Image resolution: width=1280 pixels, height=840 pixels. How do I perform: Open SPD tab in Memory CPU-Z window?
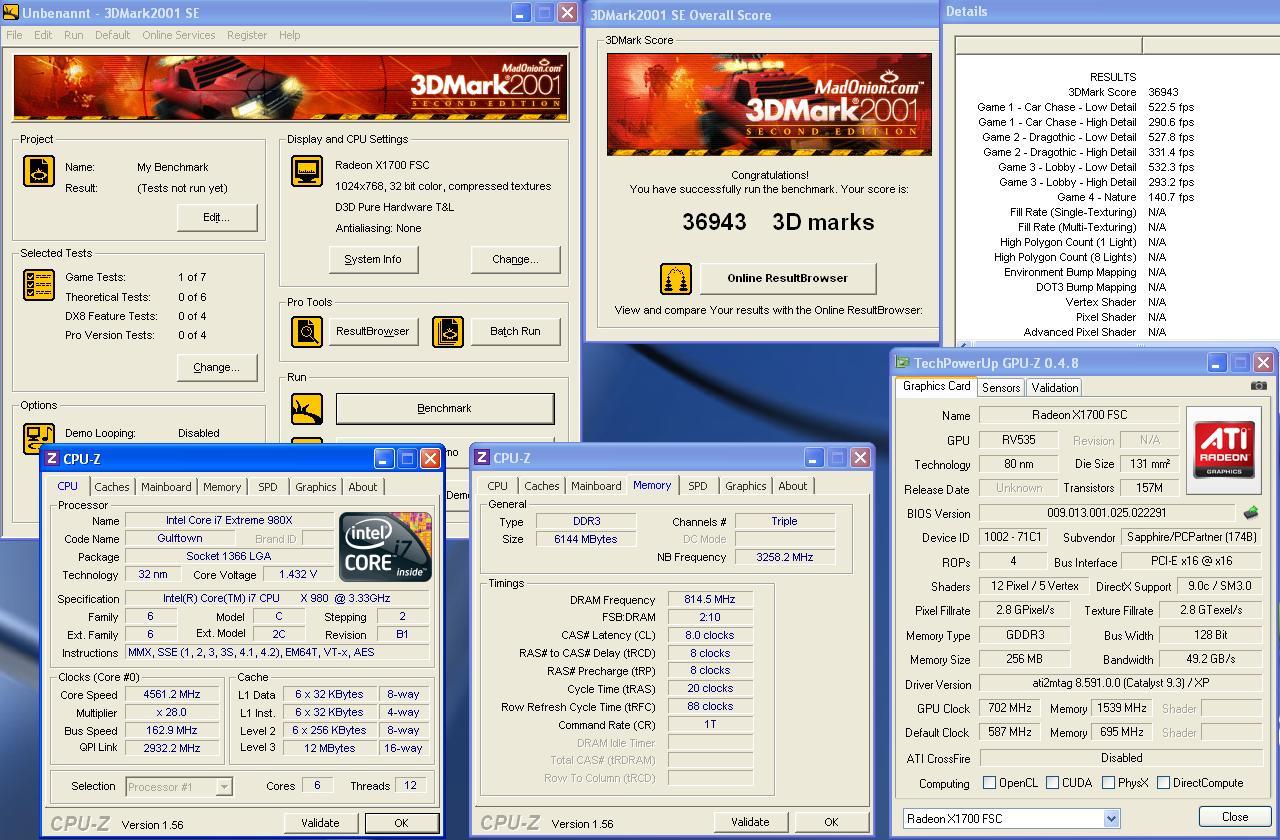697,486
